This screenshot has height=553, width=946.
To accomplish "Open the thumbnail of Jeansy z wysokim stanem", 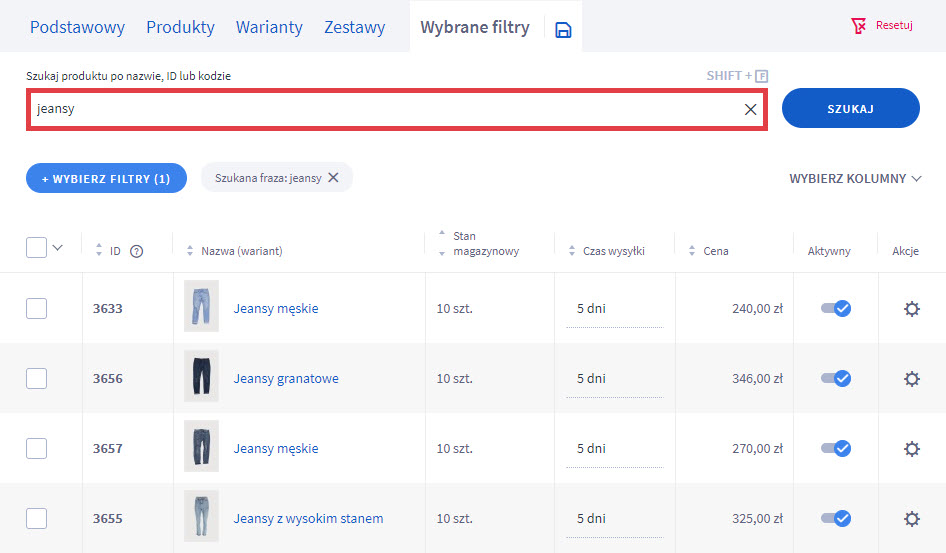I will (x=202, y=516).
